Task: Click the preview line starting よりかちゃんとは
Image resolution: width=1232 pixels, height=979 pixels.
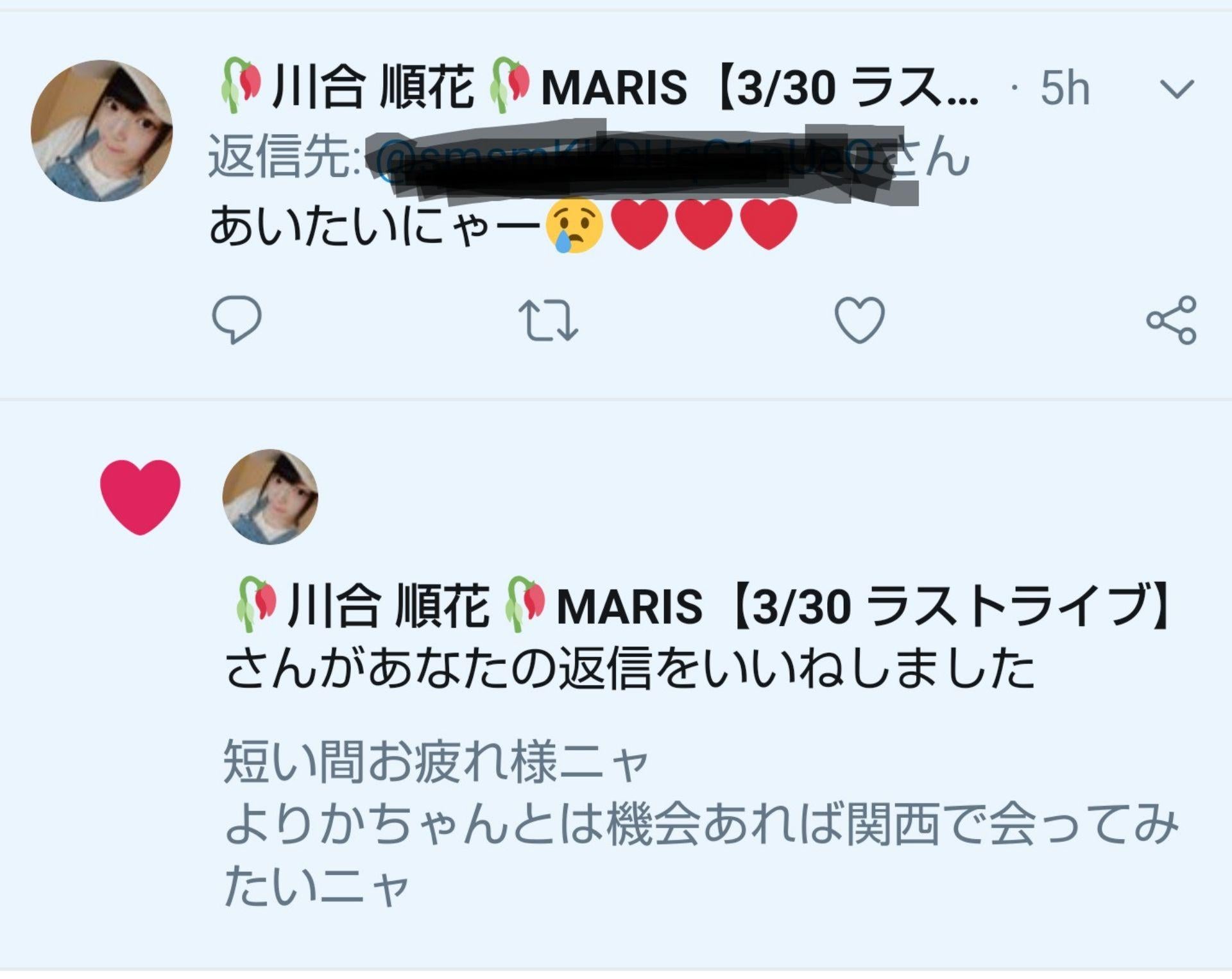Action: pos(701,826)
